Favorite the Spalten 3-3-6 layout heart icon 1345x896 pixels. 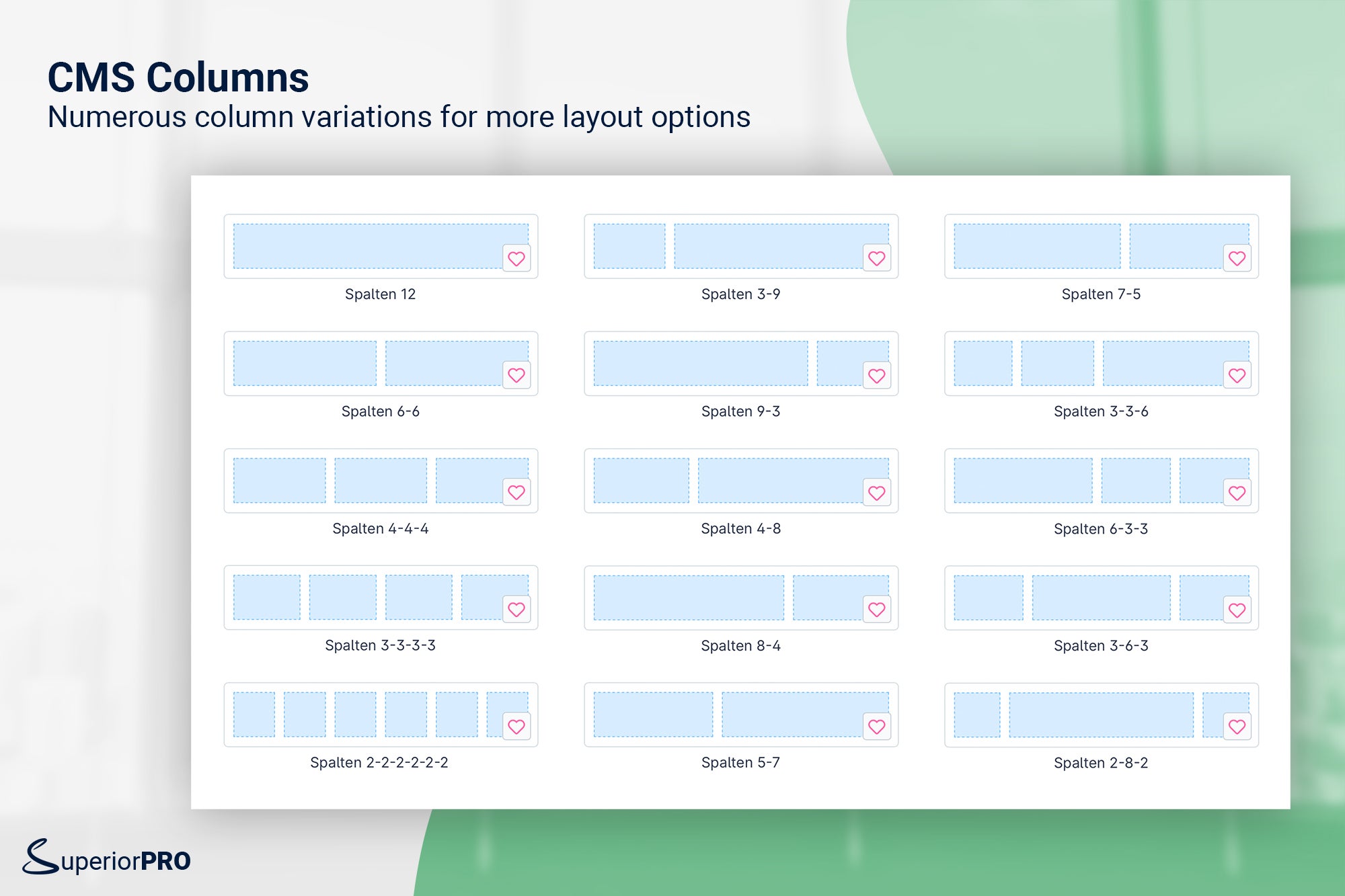point(1237,375)
